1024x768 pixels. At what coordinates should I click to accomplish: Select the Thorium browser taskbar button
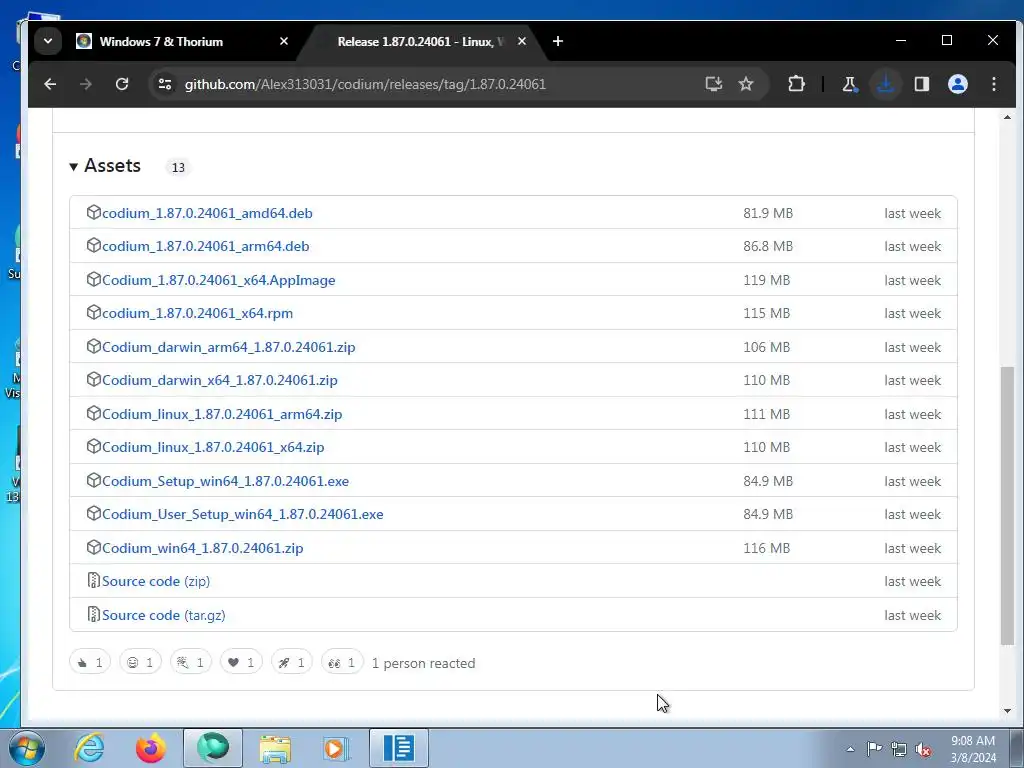click(x=213, y=748)
